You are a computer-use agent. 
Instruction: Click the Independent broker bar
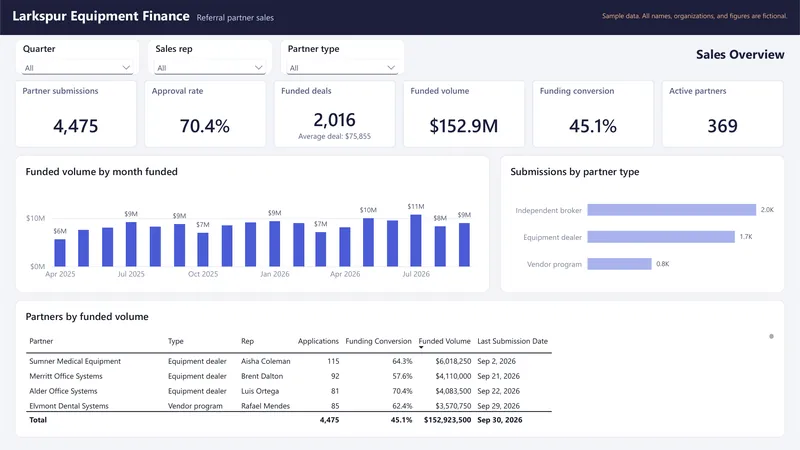(x=671, y=210)
